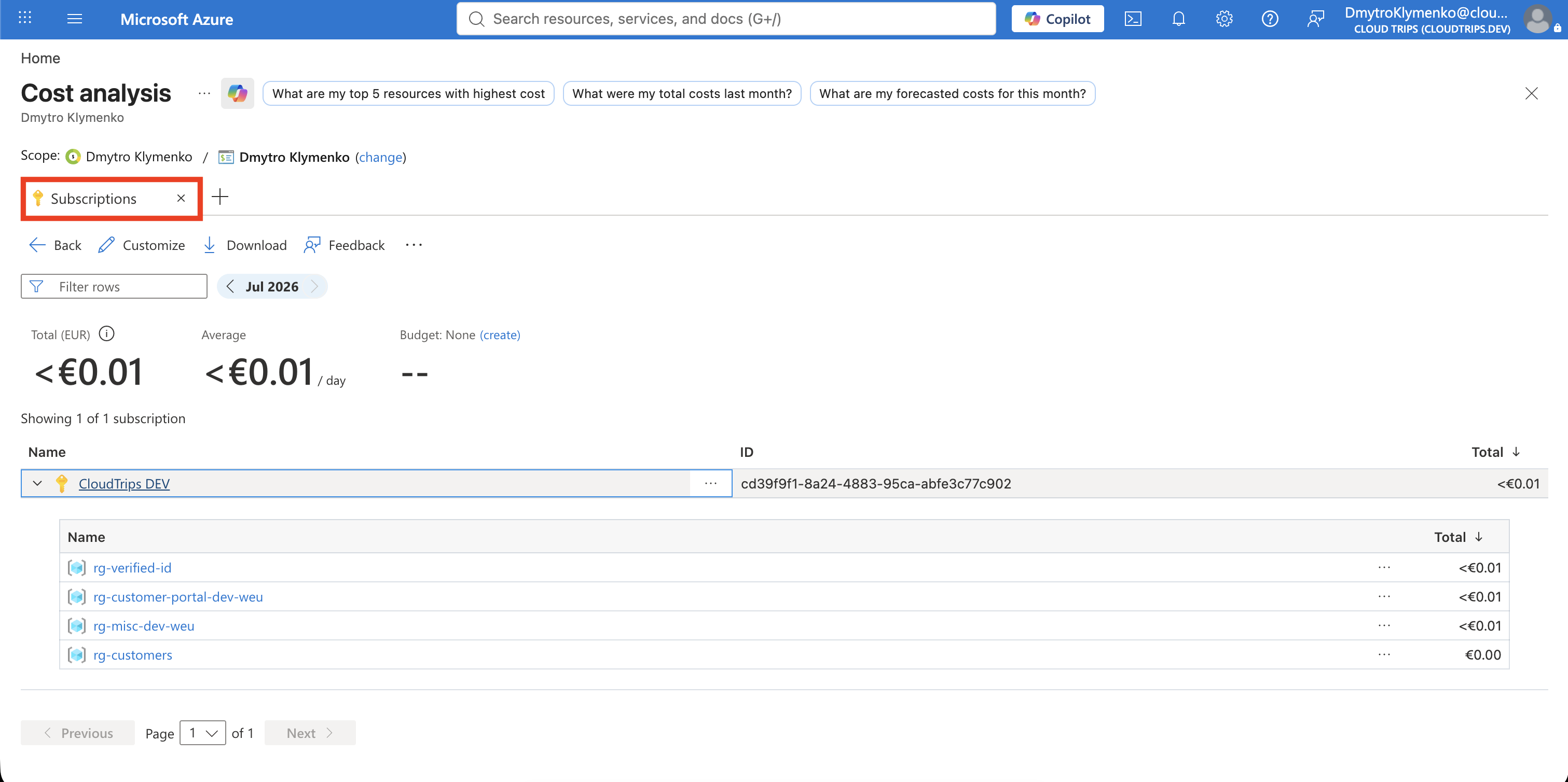Click the Copilot icon beside Cost analysis

[238, 93]
